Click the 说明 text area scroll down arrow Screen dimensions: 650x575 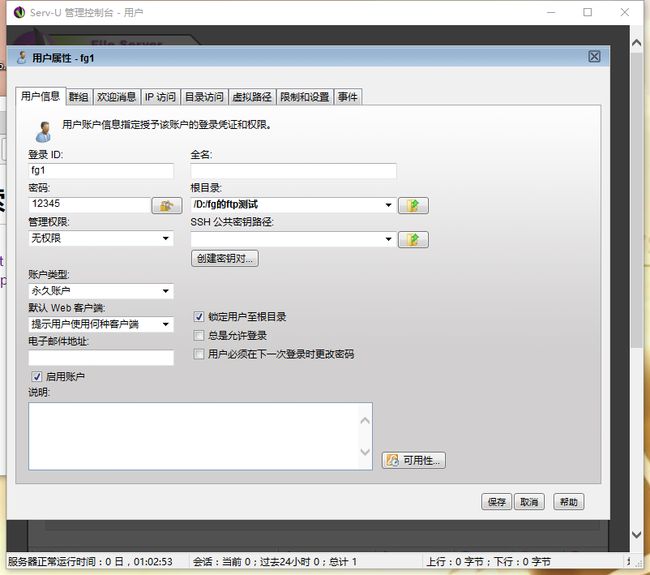pos(365,451)
